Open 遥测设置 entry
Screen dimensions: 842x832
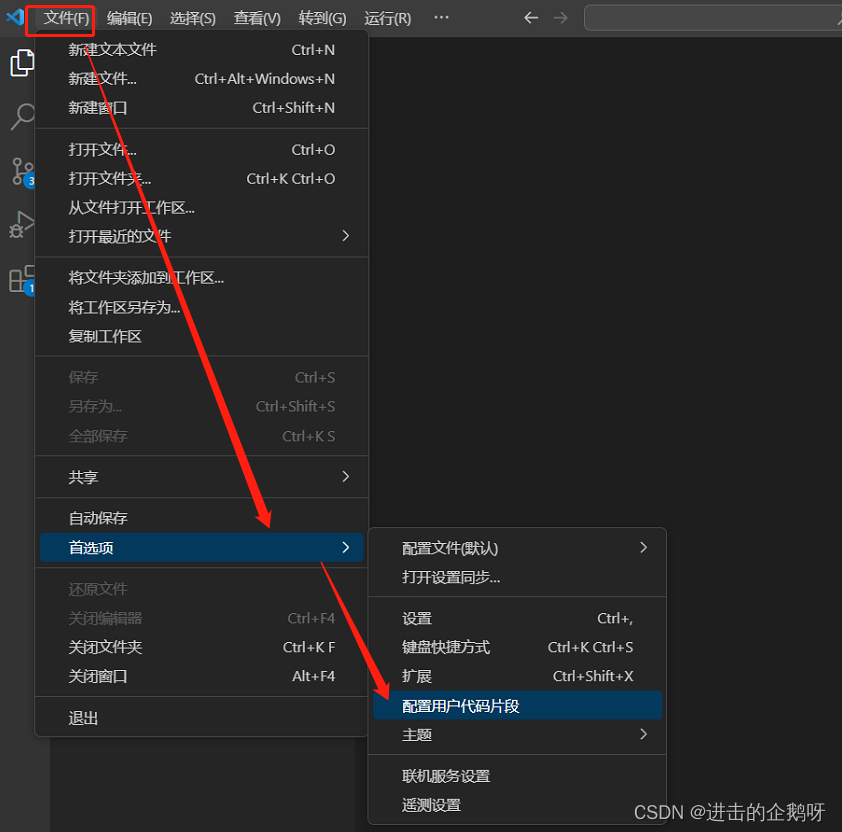[517, 805]
